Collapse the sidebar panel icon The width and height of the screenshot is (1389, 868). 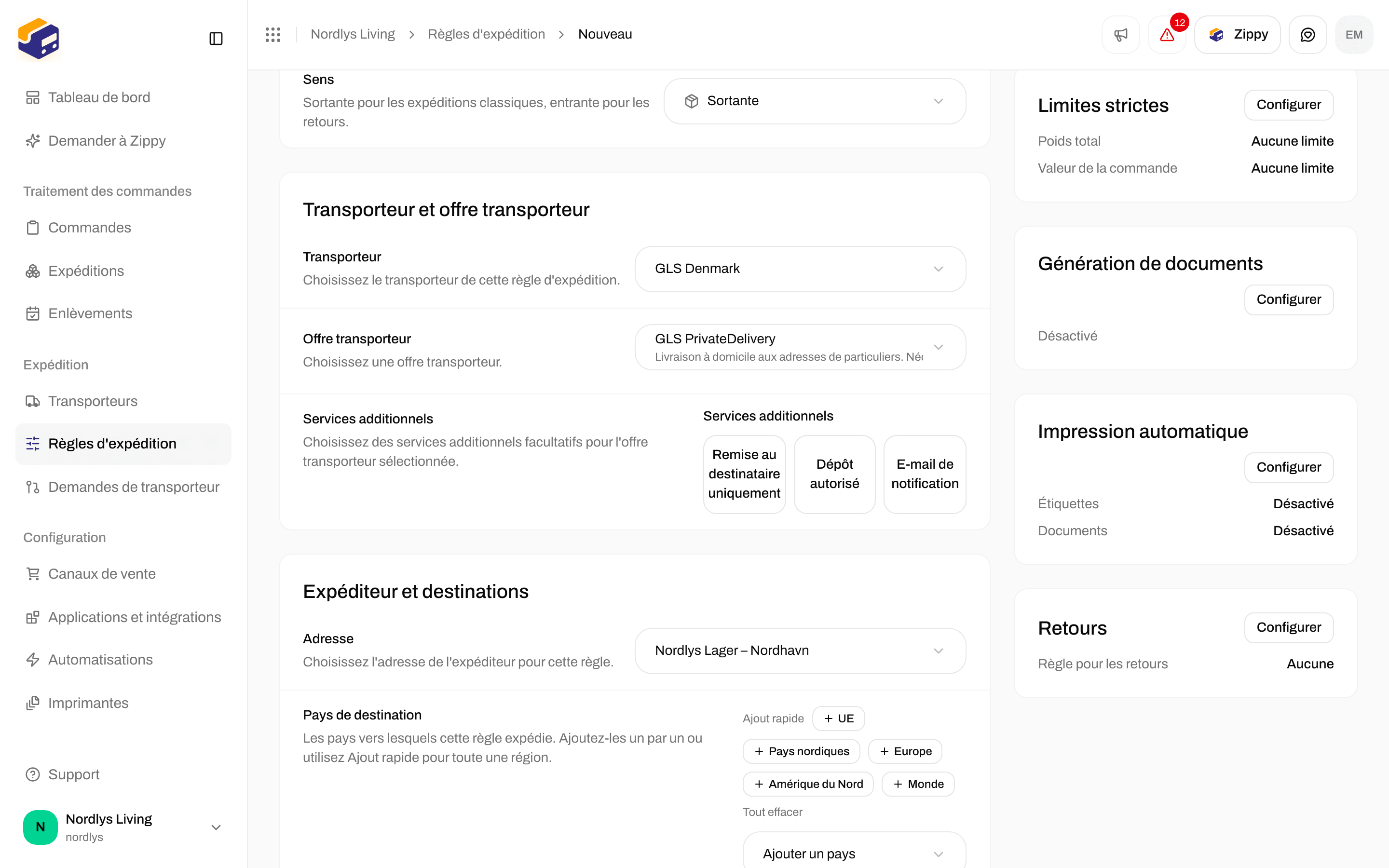(x=216, y=39)
